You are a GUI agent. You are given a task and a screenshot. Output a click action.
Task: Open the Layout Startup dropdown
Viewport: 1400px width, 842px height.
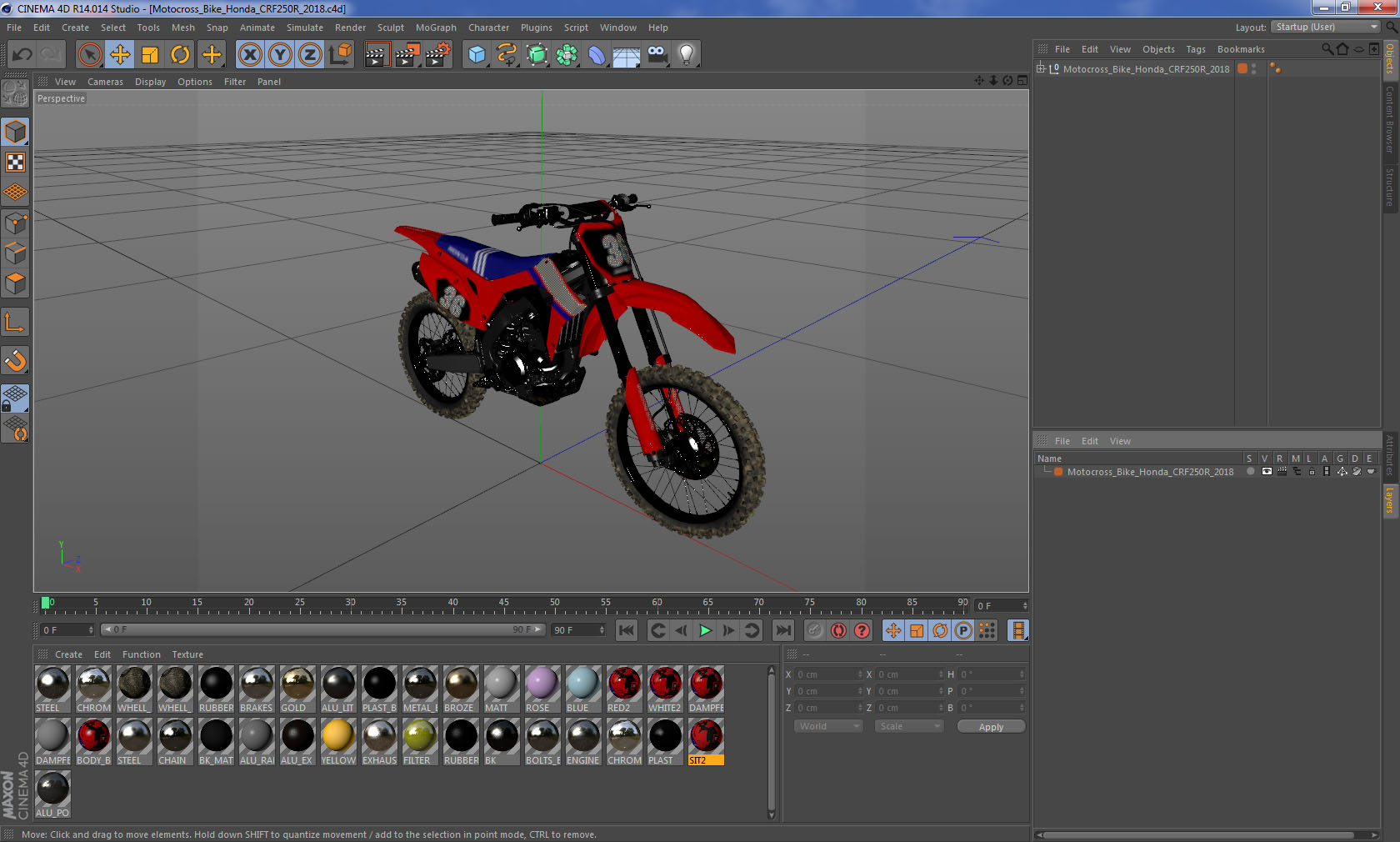tap(1326, 28)
